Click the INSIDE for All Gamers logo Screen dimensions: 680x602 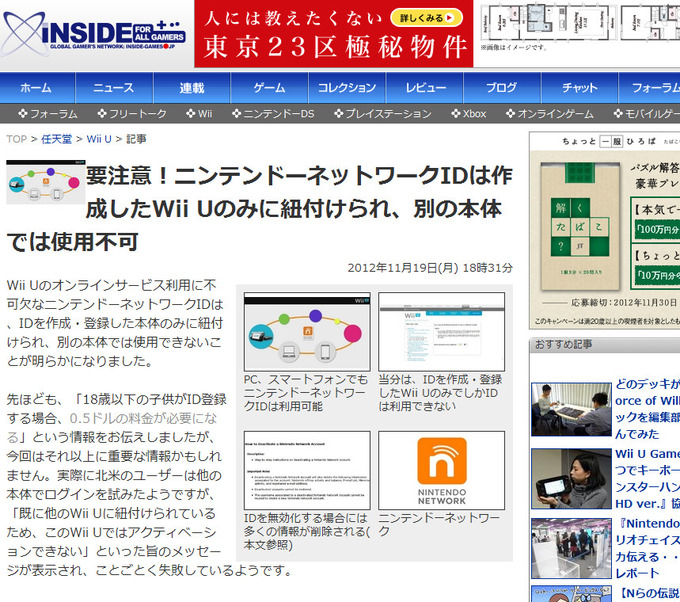pyautogui.click(x=94, y=34)
